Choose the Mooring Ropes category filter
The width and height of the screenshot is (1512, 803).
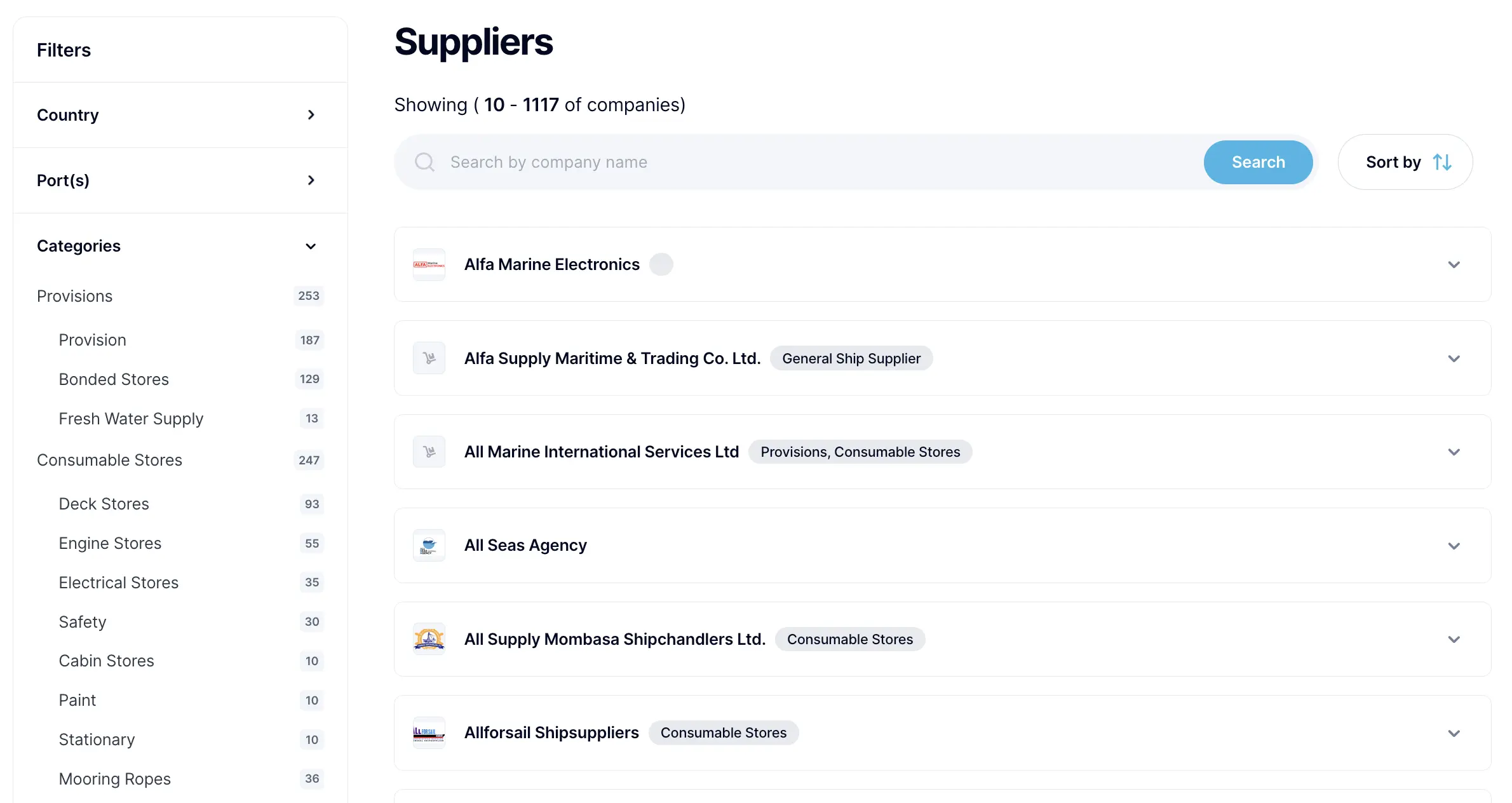(114, 779)
